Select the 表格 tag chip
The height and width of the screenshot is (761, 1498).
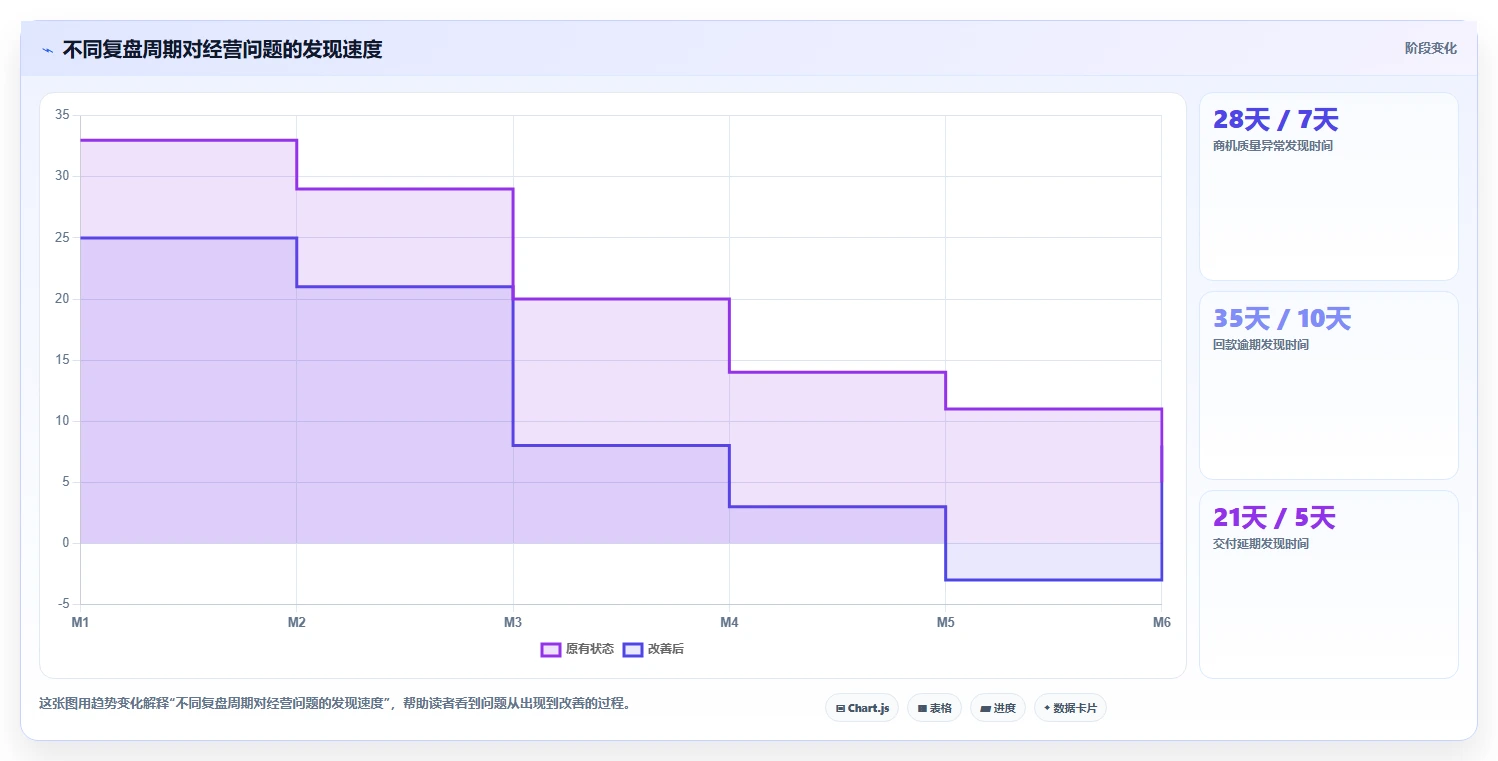(x=934, y=708)
